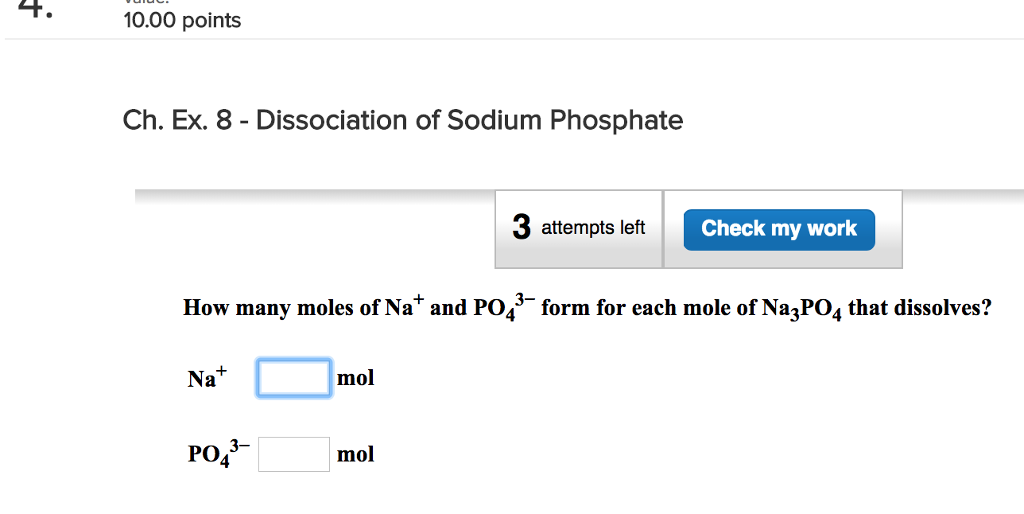
Task: Click the '10.00 points' value text
Action: 182,21
